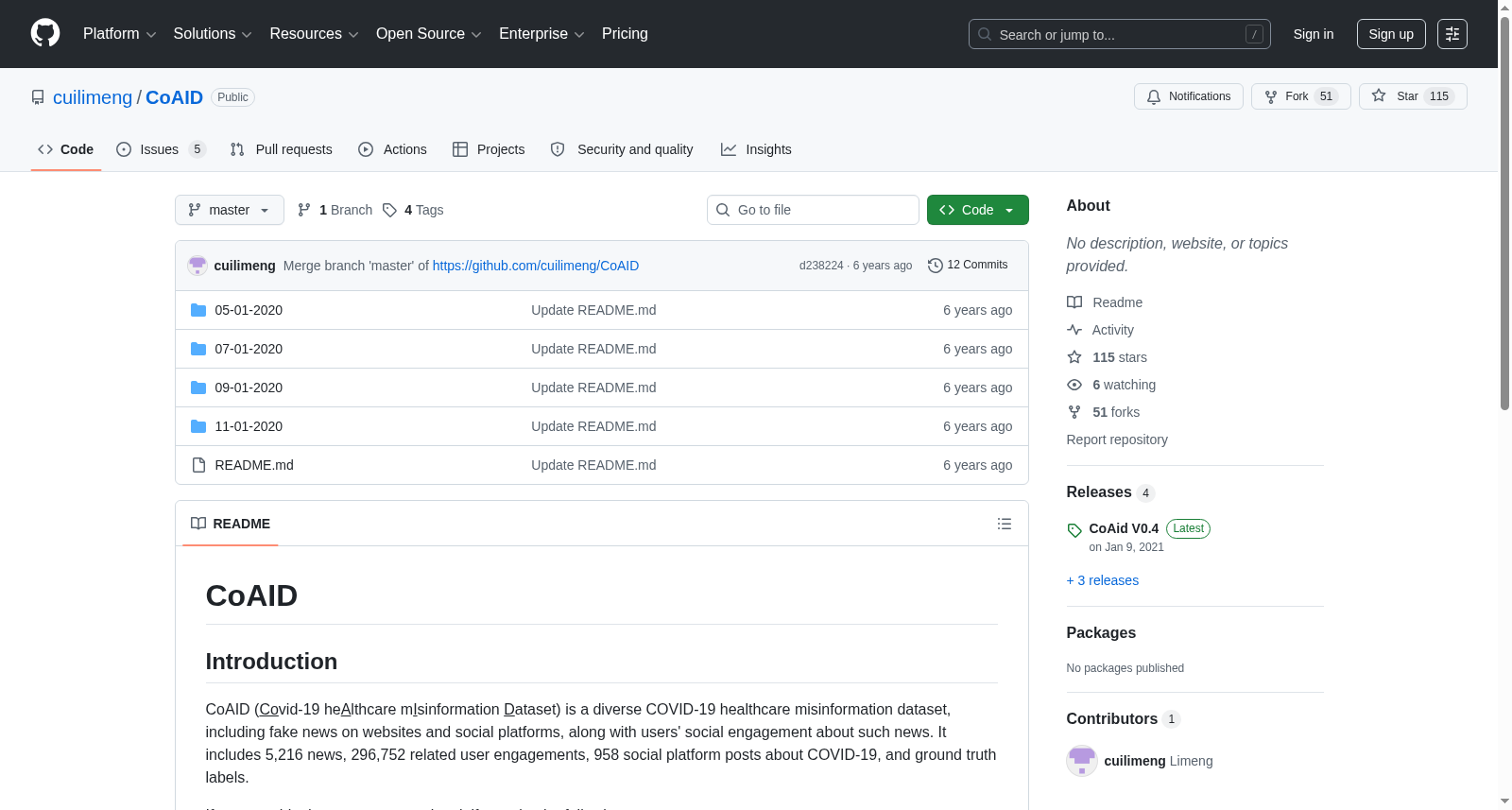Open the GitHub homepage logo
The height and width of the screenshot is (810, 1512).
(45, 34)
